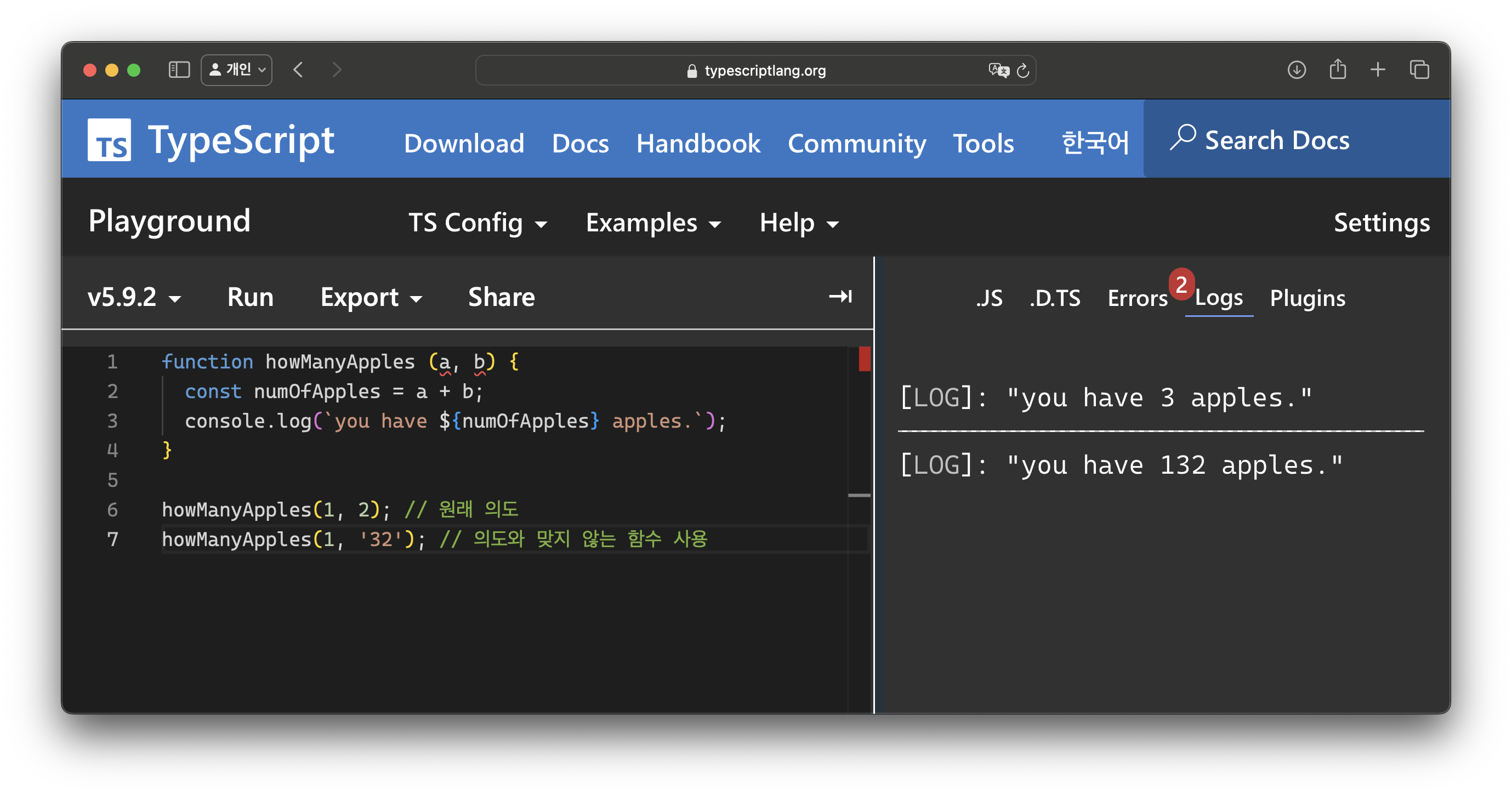Image resolution: width=1512 pixels, height=795 pixels.
Task: Reload the page with refresh icon
Action: [1023, 71]
